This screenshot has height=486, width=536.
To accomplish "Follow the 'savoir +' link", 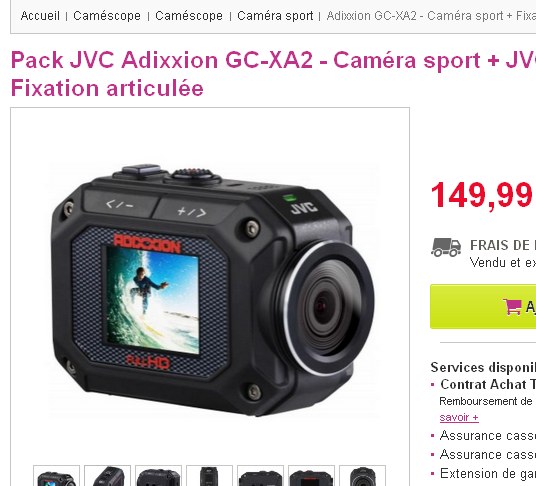I will (459, 417).
